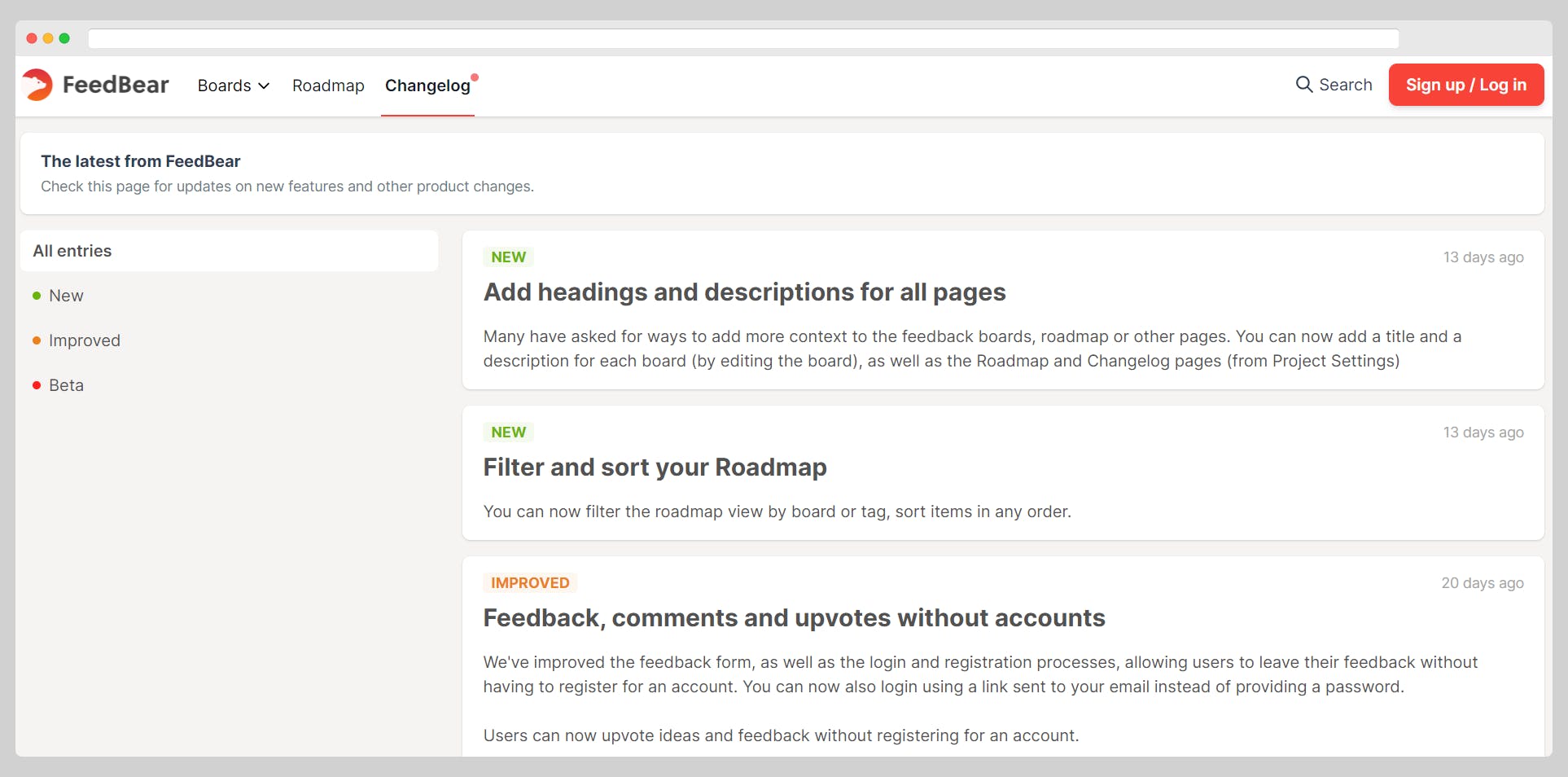Click the search magnifier icon

[1303, 85]
